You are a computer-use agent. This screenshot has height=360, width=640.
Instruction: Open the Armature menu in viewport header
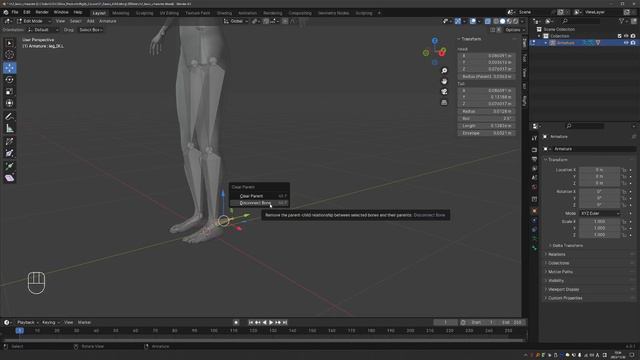[108, 21]
